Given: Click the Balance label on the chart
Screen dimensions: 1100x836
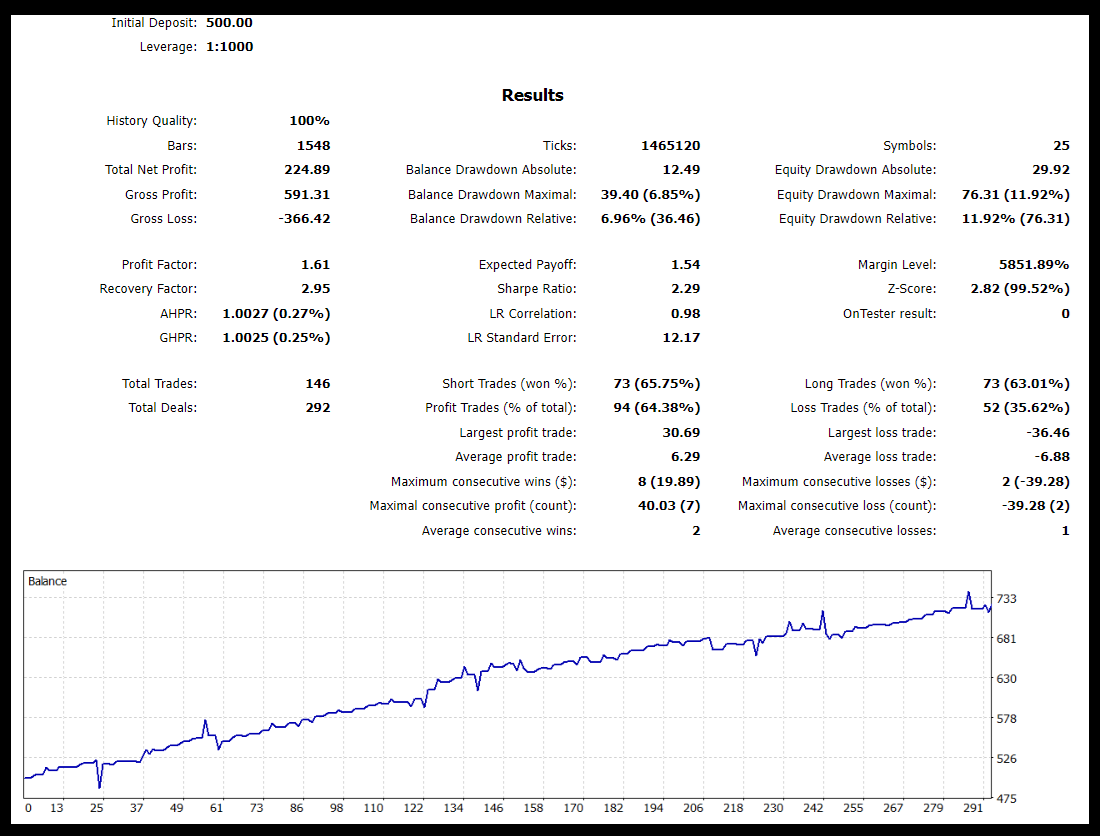Looking at the screenshot, I should click(47, 581).
